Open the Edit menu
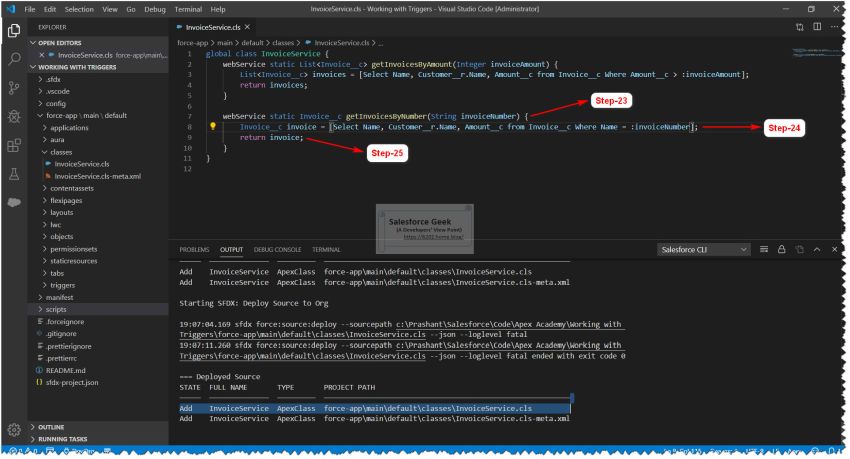The height and width of the screenshot is (459, 850). (x=50, y=9)
